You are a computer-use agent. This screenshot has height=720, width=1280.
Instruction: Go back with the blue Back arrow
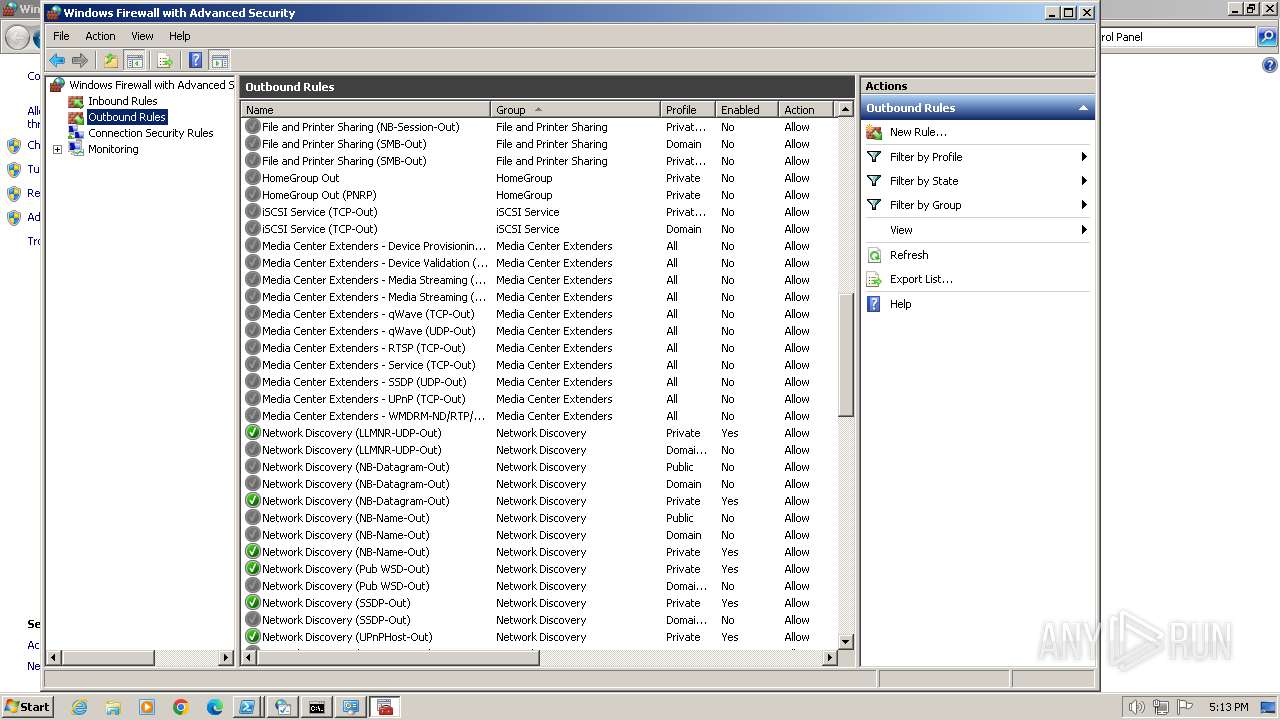[x=57, y=61]
